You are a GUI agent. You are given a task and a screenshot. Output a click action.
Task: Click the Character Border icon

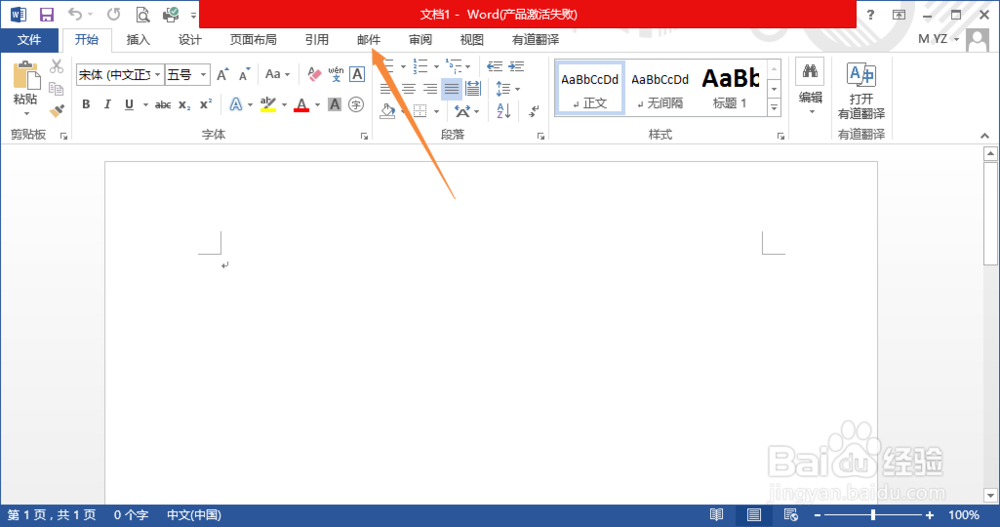pos(357,74)
